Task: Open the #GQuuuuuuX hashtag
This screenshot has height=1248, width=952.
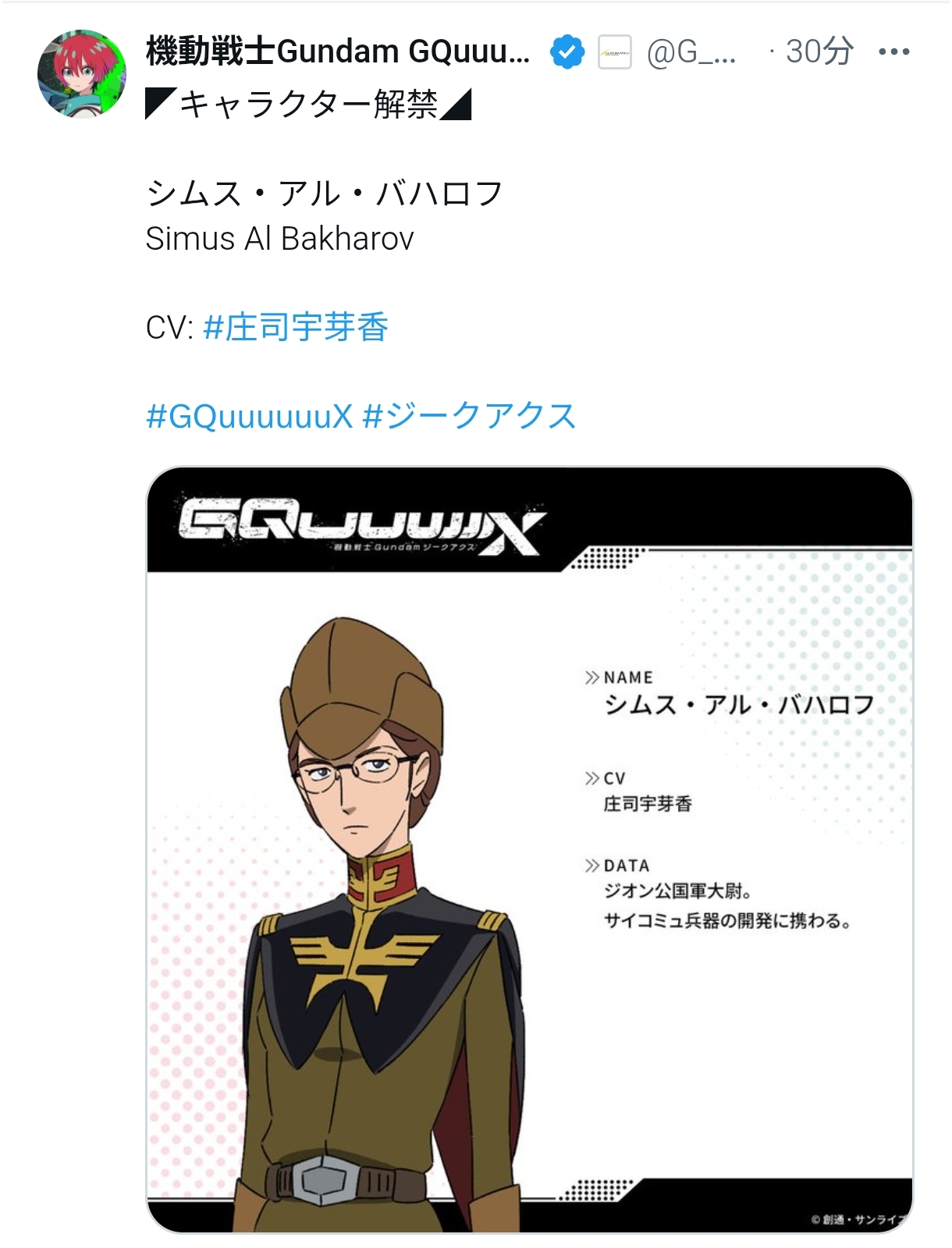Action: [250, 416]
